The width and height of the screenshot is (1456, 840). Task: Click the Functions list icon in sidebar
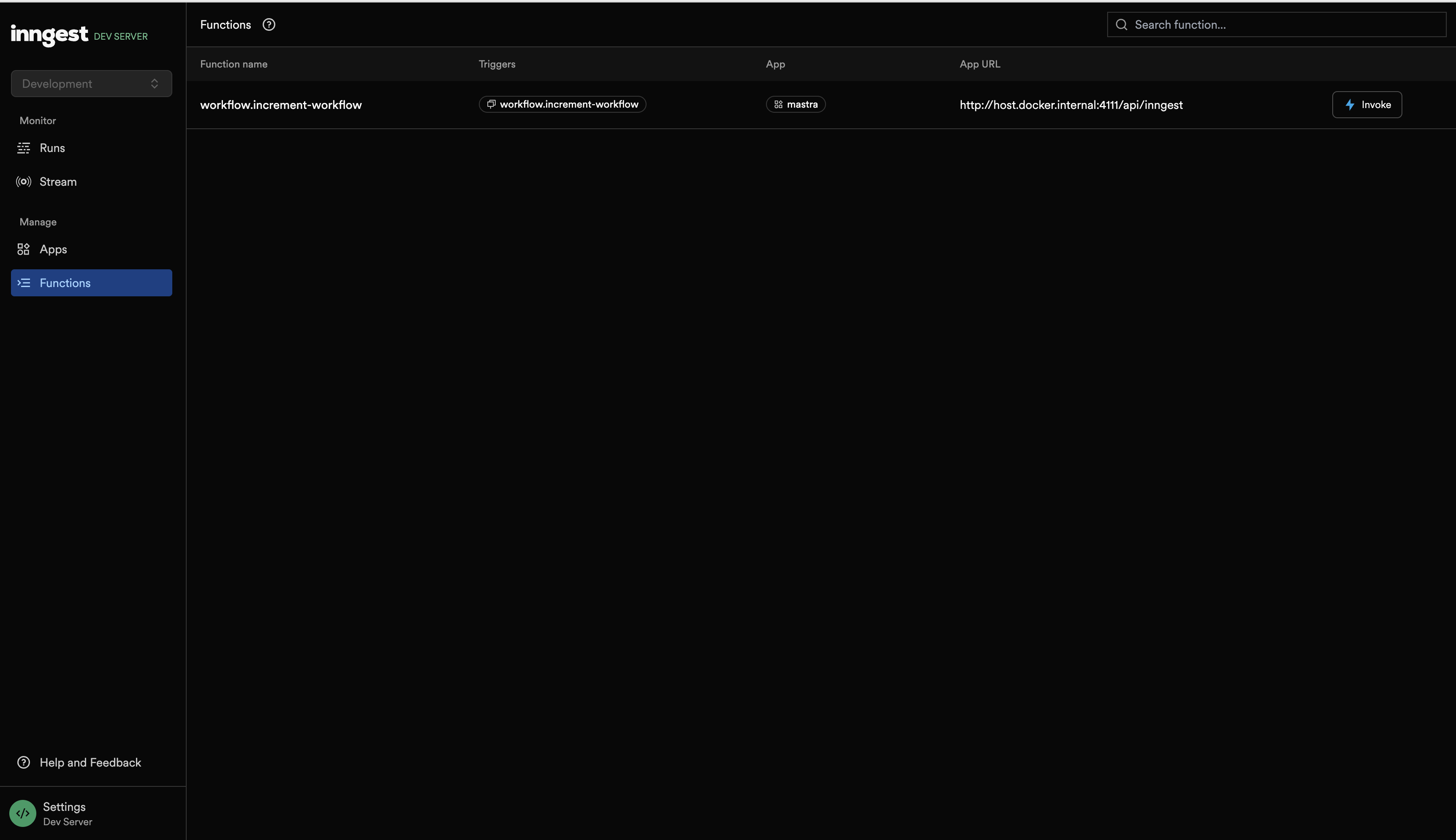coord(24,283)
